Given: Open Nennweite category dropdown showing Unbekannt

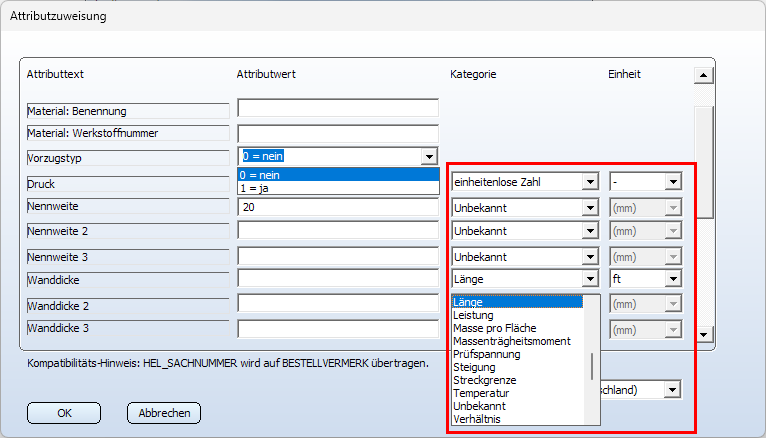Looking at the screenshot, I should pyautogui.click(x=590, y=208).
